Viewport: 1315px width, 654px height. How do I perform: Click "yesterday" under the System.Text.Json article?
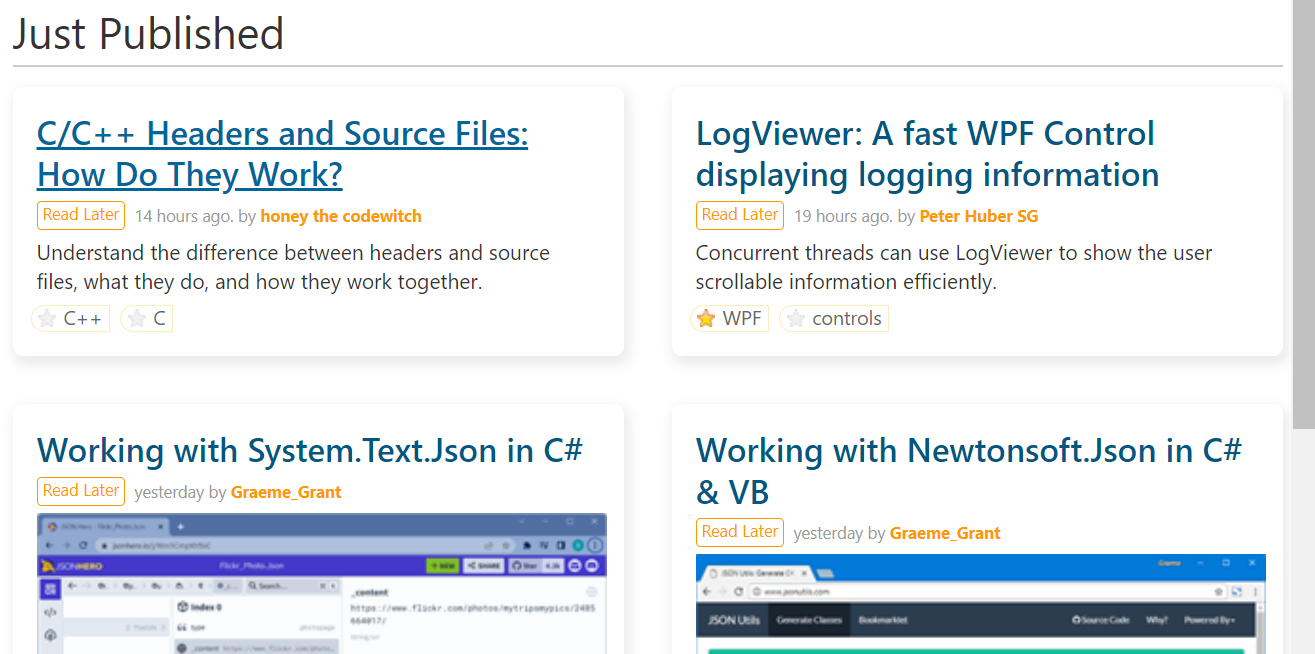tap(169, 492)
